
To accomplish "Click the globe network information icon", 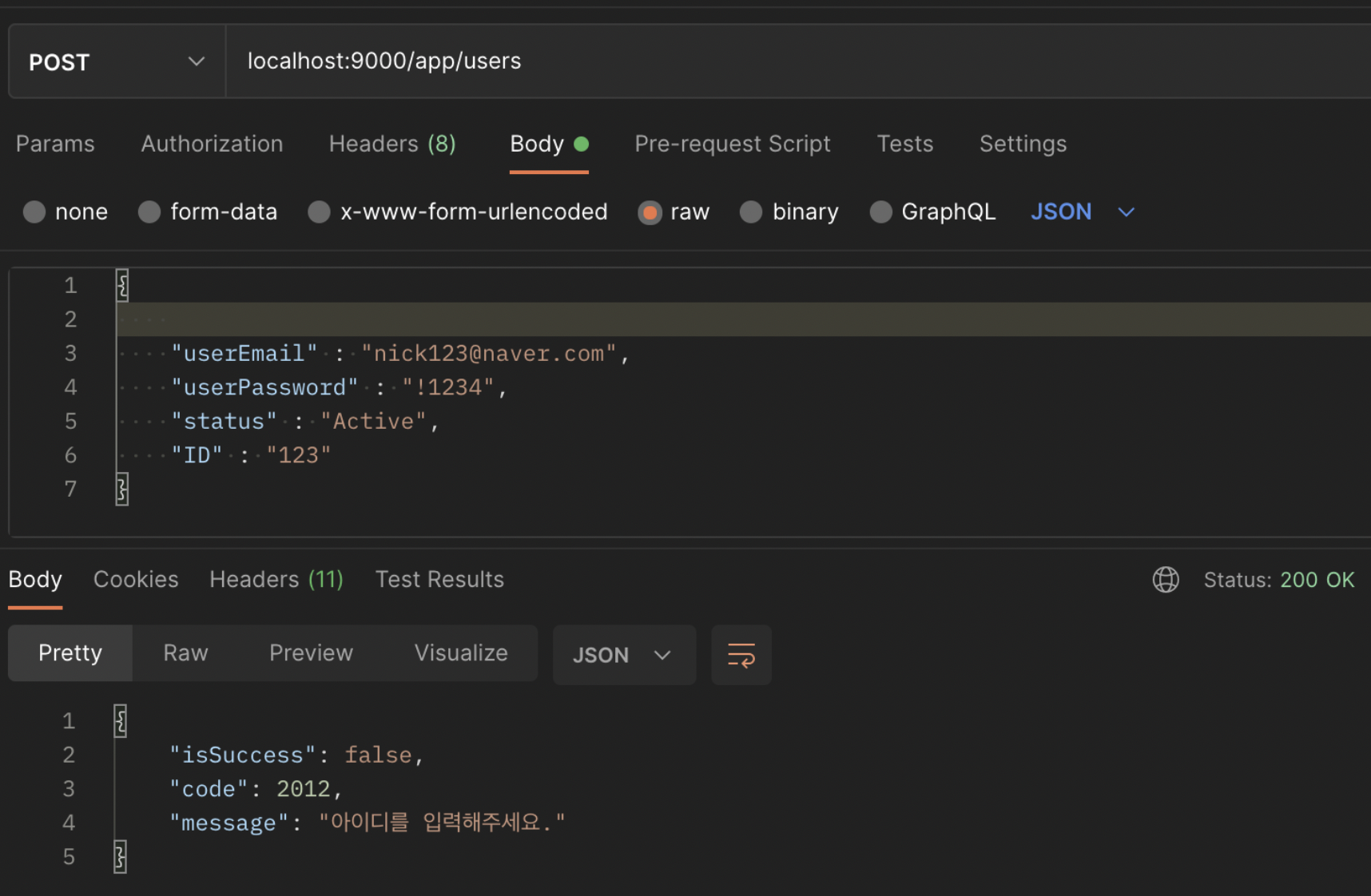I will [1166, 580].
